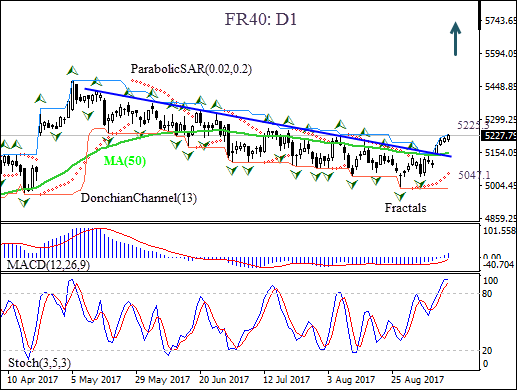The width and height of the screenshot is (517, 390).
Task: Click the 100 level on Stochastic scale
Action: pyautogui.click(x=490, y=281)
